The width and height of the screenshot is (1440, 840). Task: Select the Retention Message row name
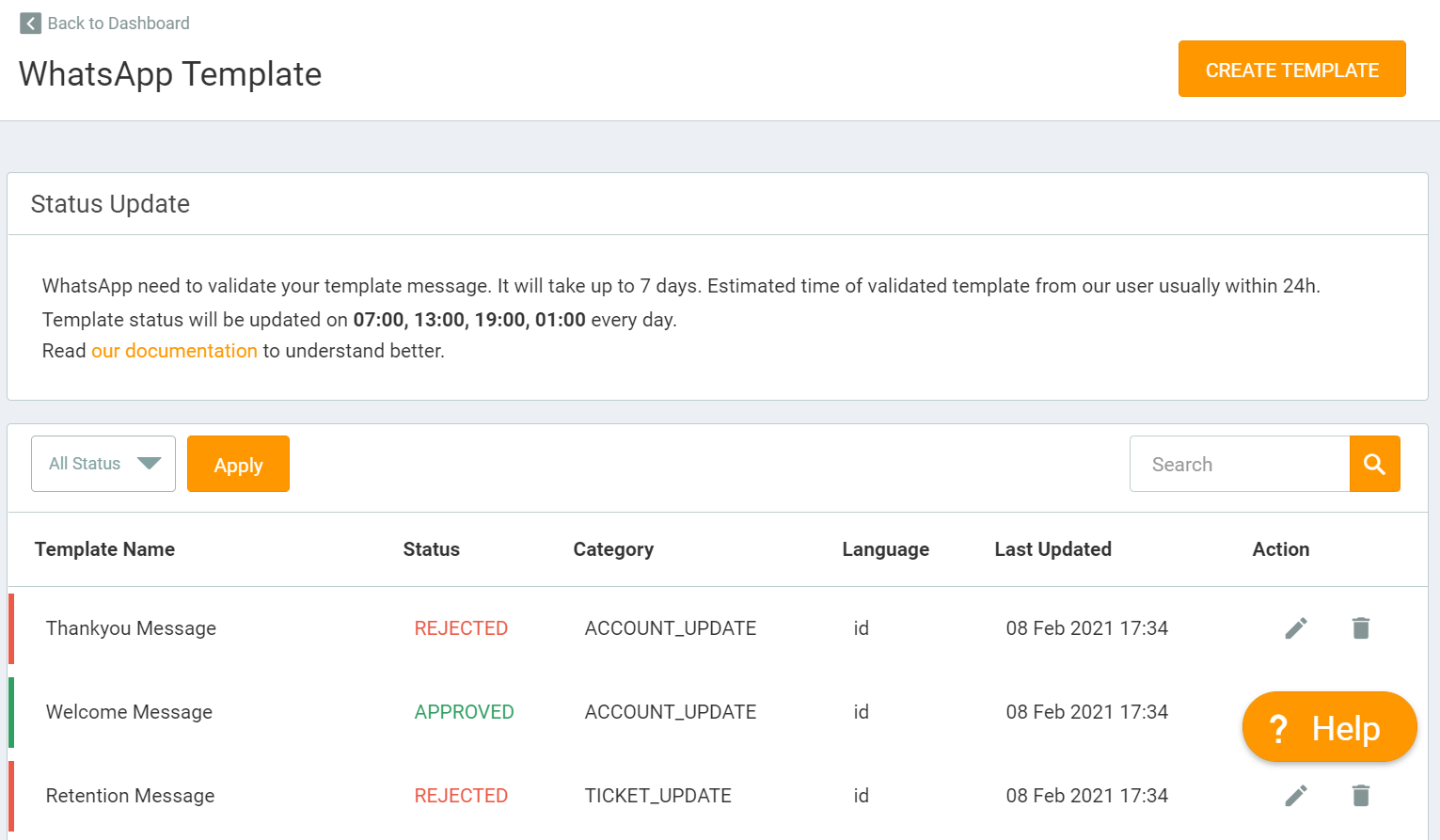pyautogui.click(x=130, y=796)
